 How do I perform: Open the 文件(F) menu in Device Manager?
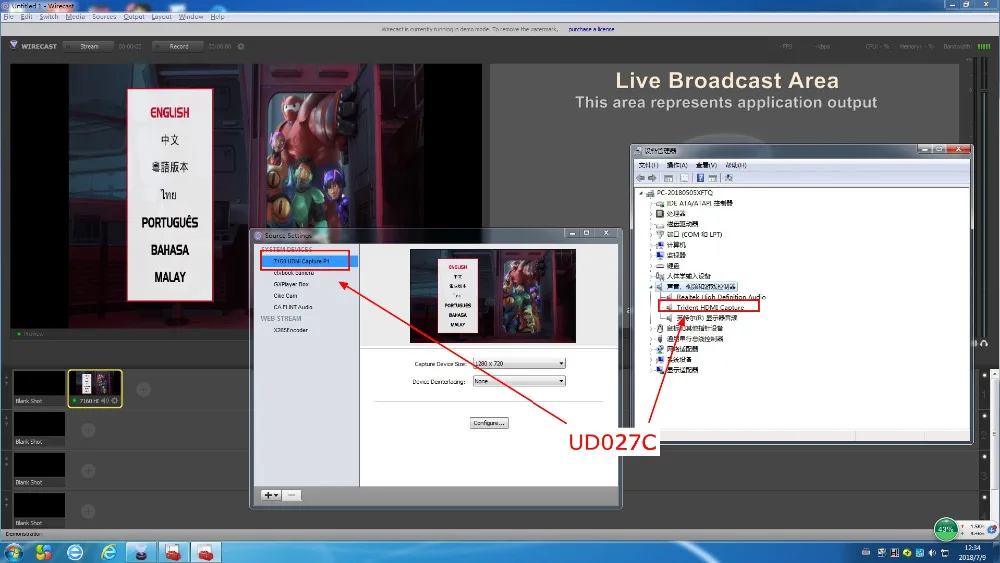[x=649, y=165]
